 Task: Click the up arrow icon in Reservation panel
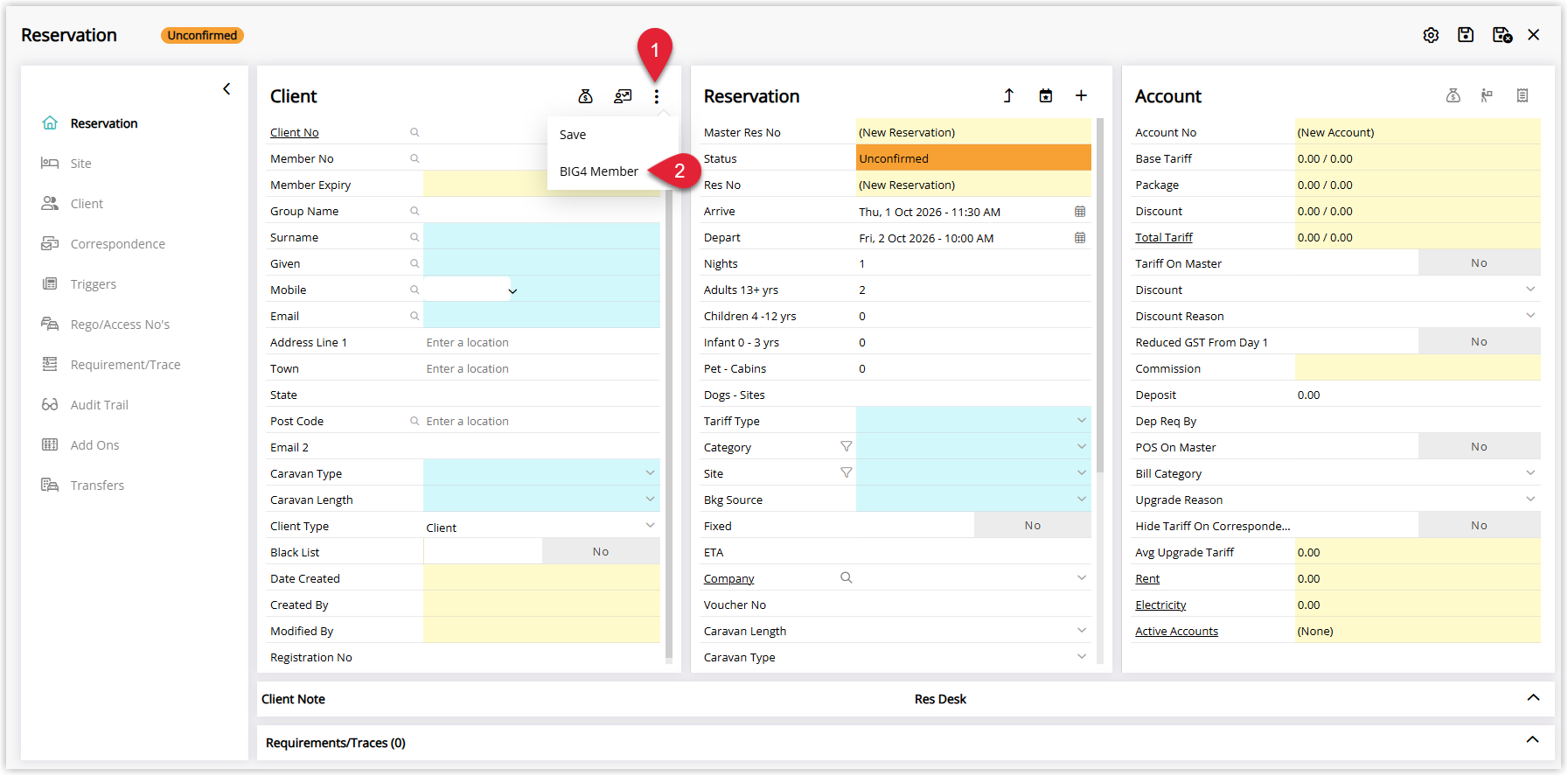[x=1008, y=96]
